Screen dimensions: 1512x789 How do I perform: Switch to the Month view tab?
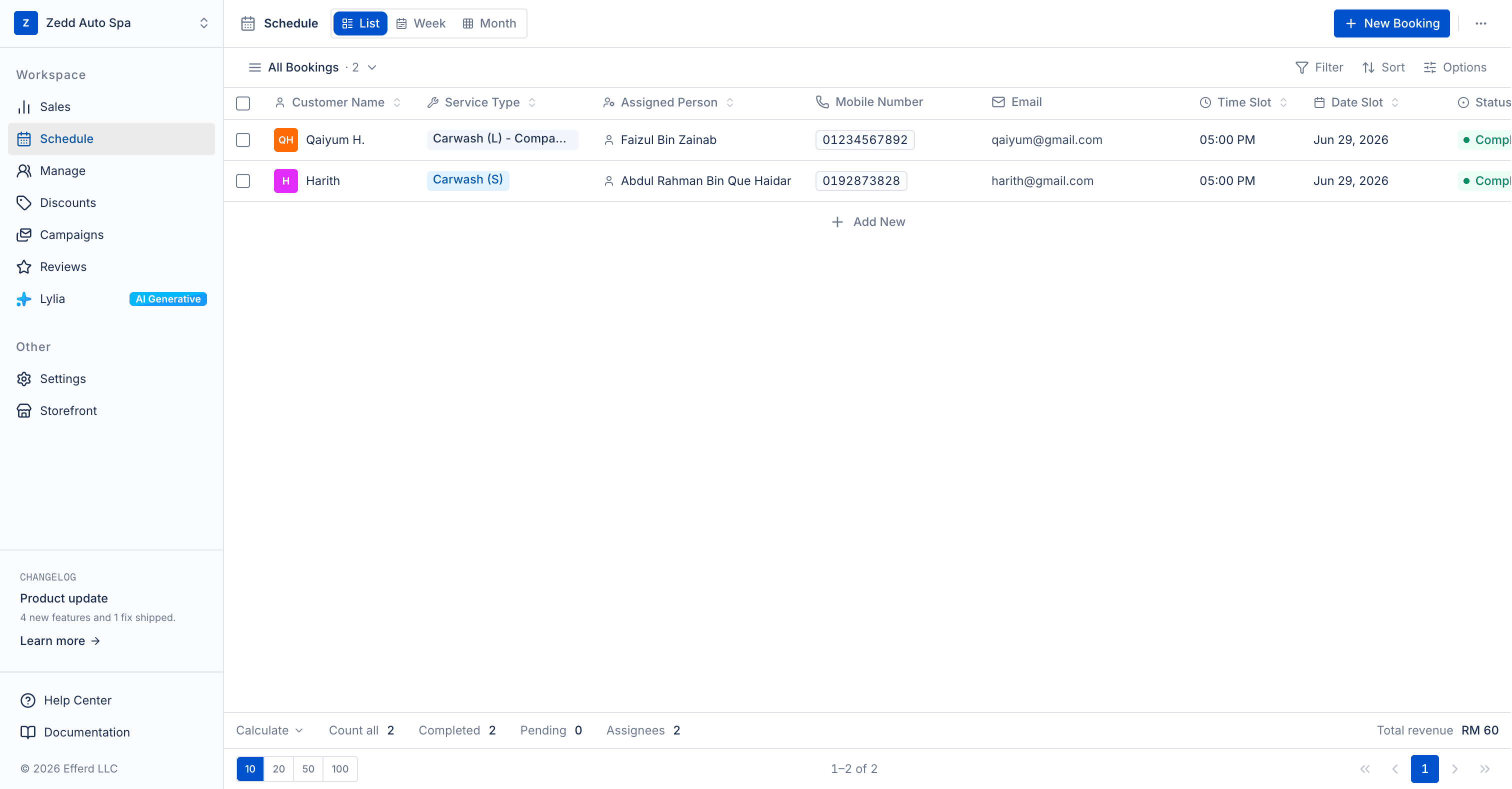[x=489, y=23]
